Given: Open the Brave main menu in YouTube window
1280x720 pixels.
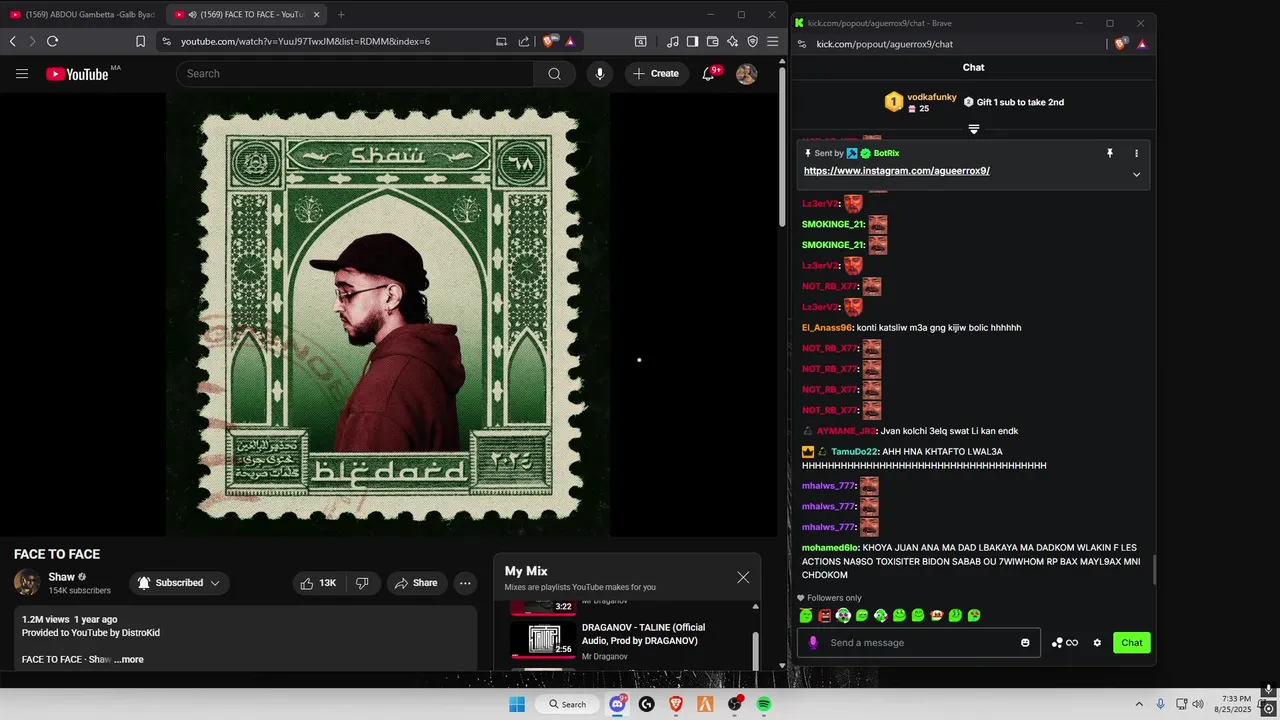Looking at the screenshot, I should 772,42.
